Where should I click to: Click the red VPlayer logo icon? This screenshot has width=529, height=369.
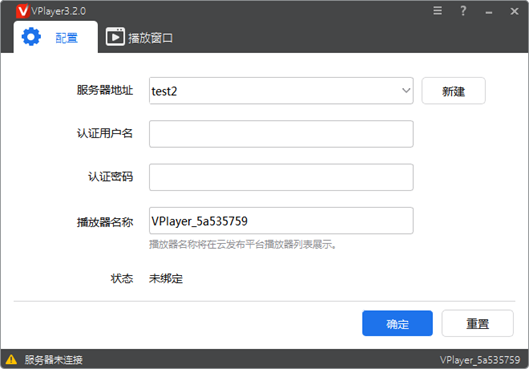pyautogui.click(x=23, y=11)
